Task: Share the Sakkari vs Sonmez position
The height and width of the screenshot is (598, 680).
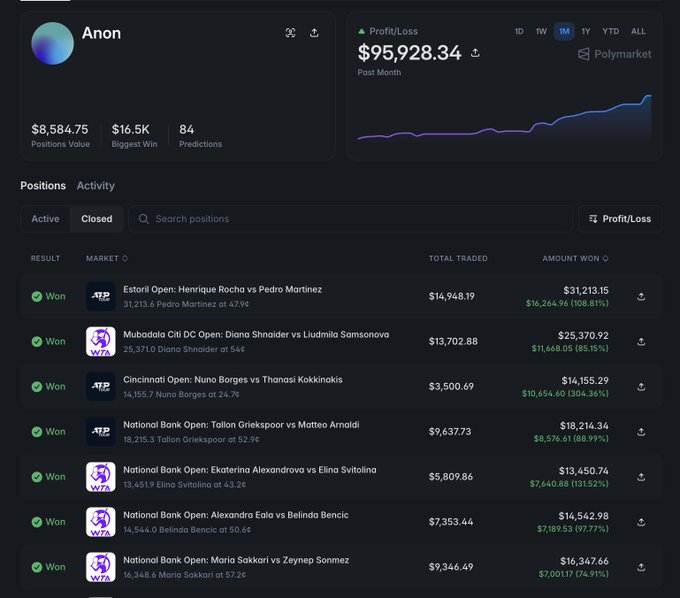Action: [641, 567]
